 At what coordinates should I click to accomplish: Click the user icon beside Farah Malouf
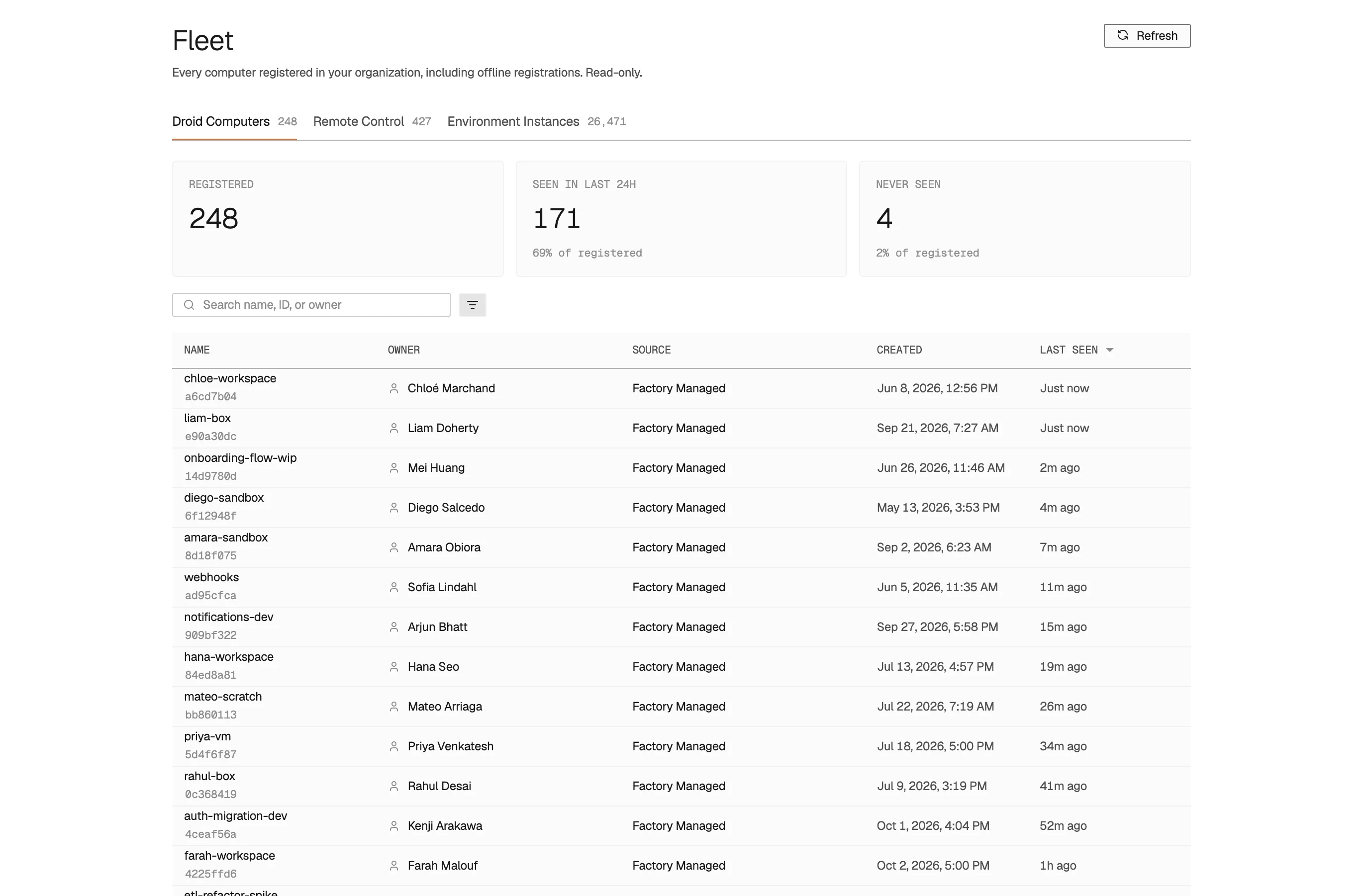coord(393,866)
